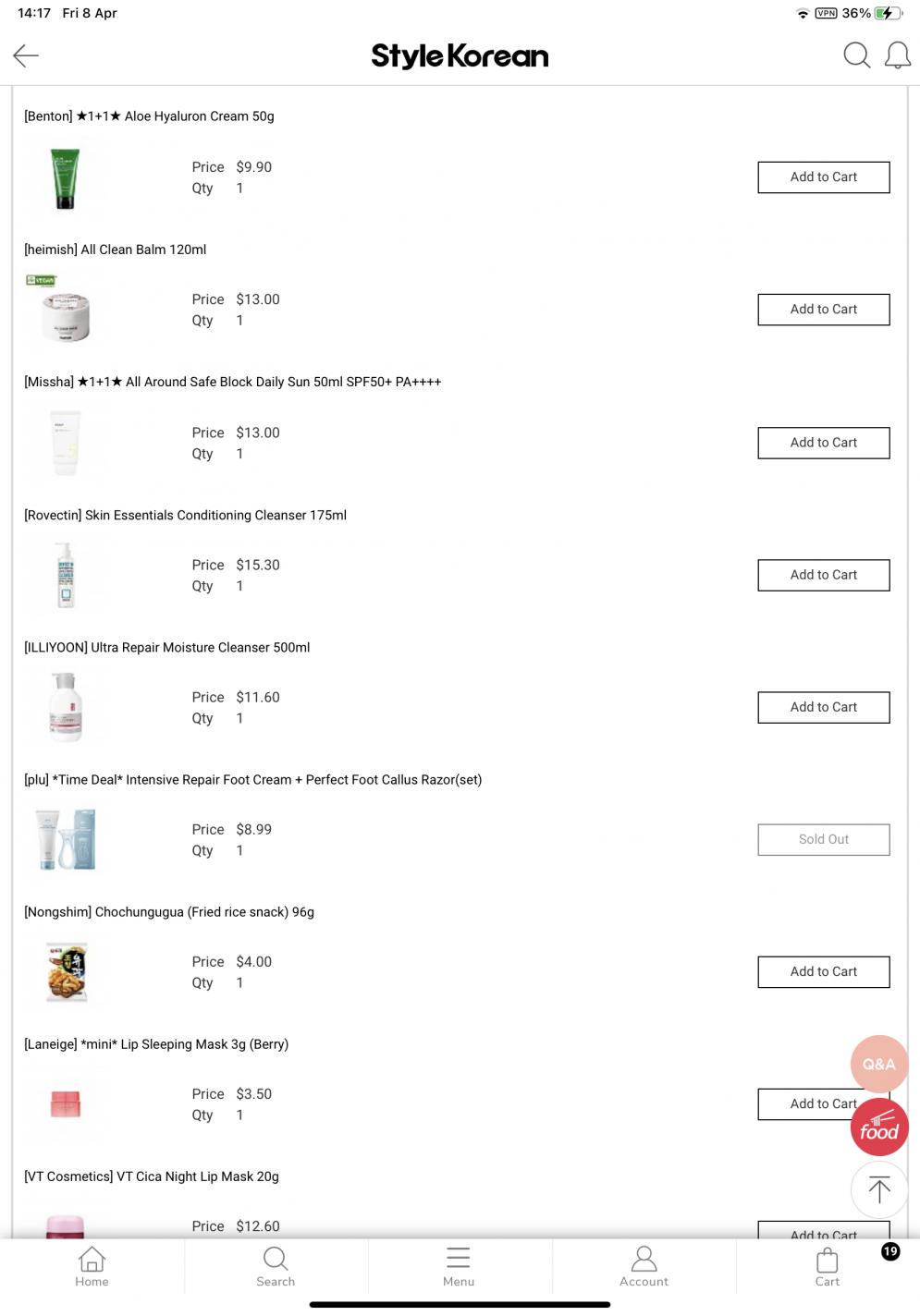Open notifications bell icon
The width and height of the screenshot is (920, 1316).
[897, 55]
